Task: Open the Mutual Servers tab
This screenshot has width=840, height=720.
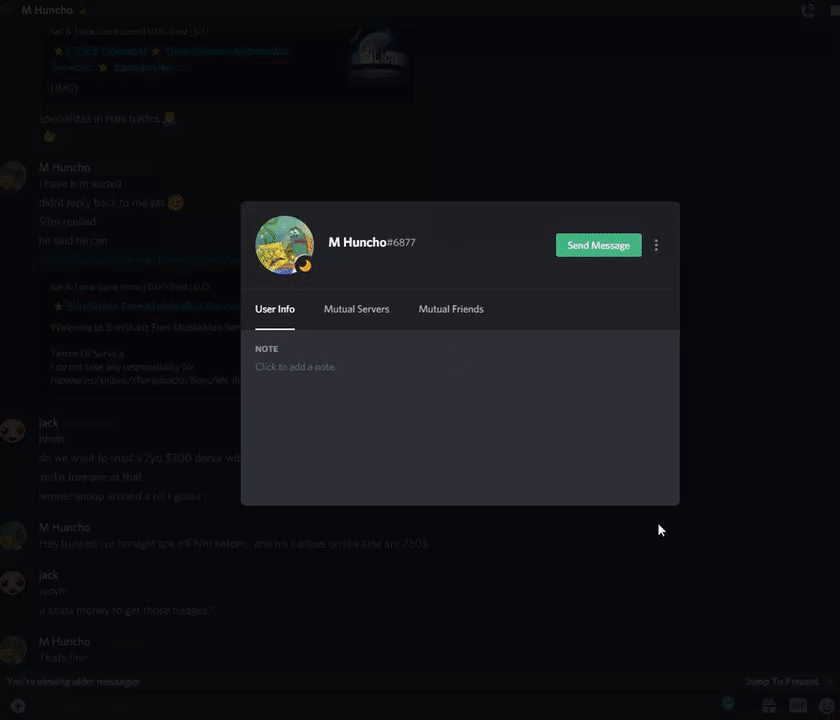Action: point(356,309)
